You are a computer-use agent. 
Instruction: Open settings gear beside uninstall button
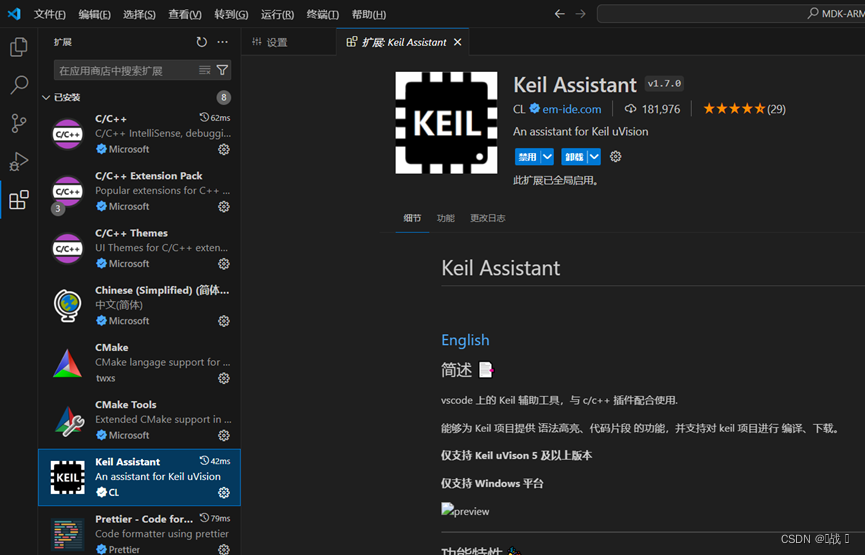point(616,157)
